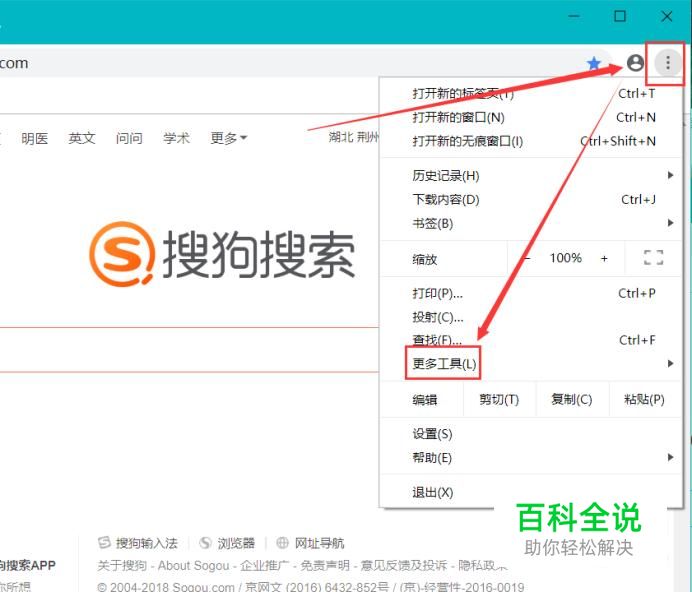Click the blue bookmark star icon
Screen dimensions: 692x592
click(x=594, y=64)
